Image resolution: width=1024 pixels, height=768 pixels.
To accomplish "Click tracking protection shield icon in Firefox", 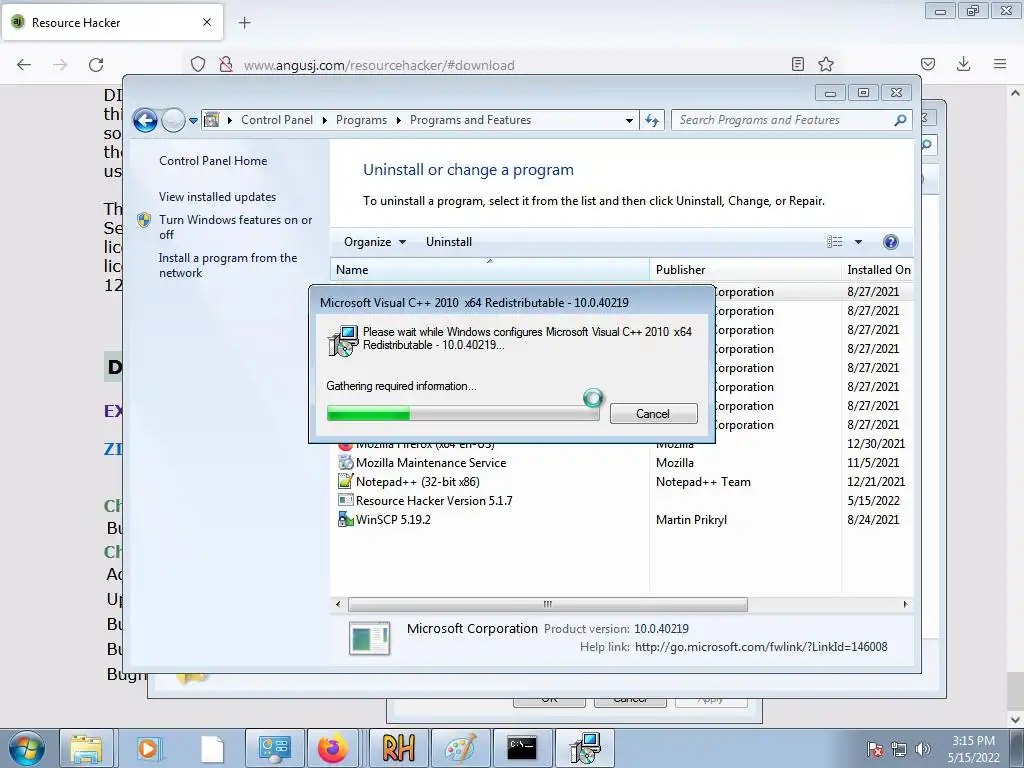I will pyautogui.click(x=198, y=64).
